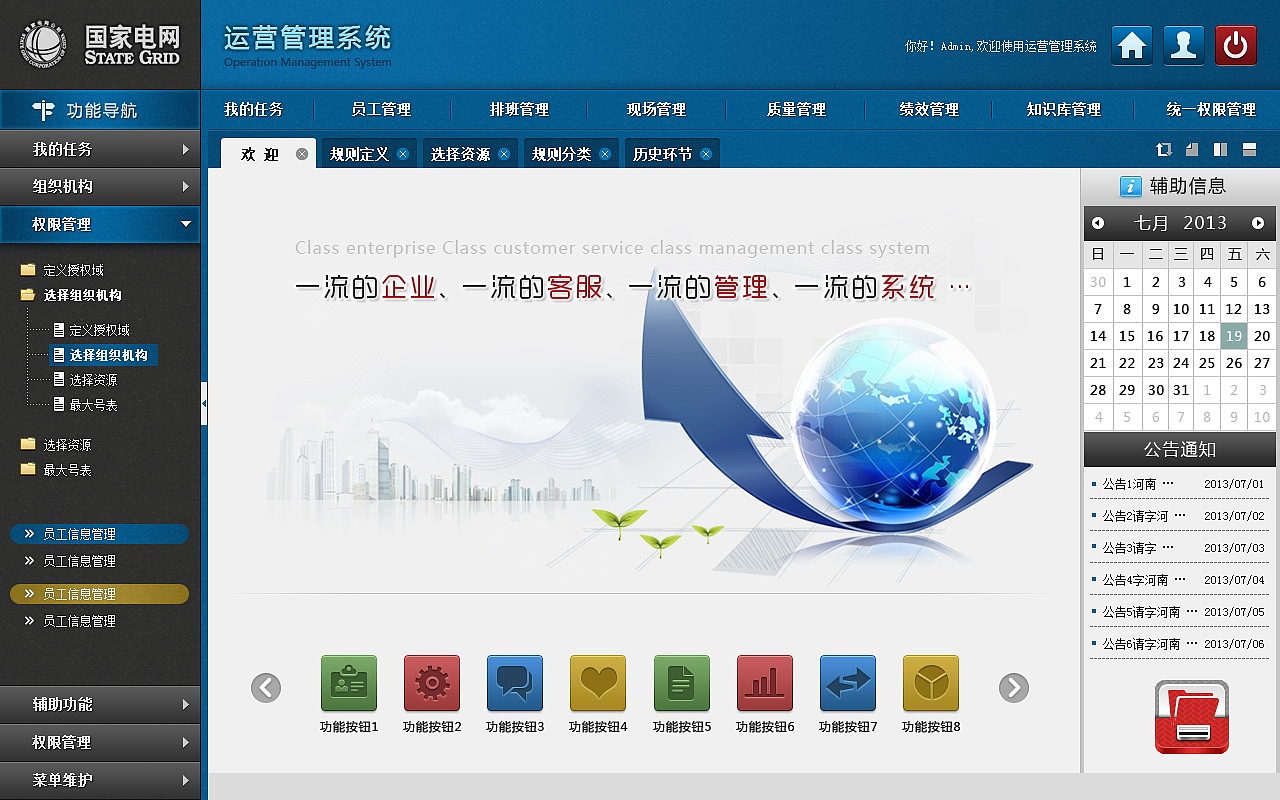Open the 最大号表 folder

56,470
